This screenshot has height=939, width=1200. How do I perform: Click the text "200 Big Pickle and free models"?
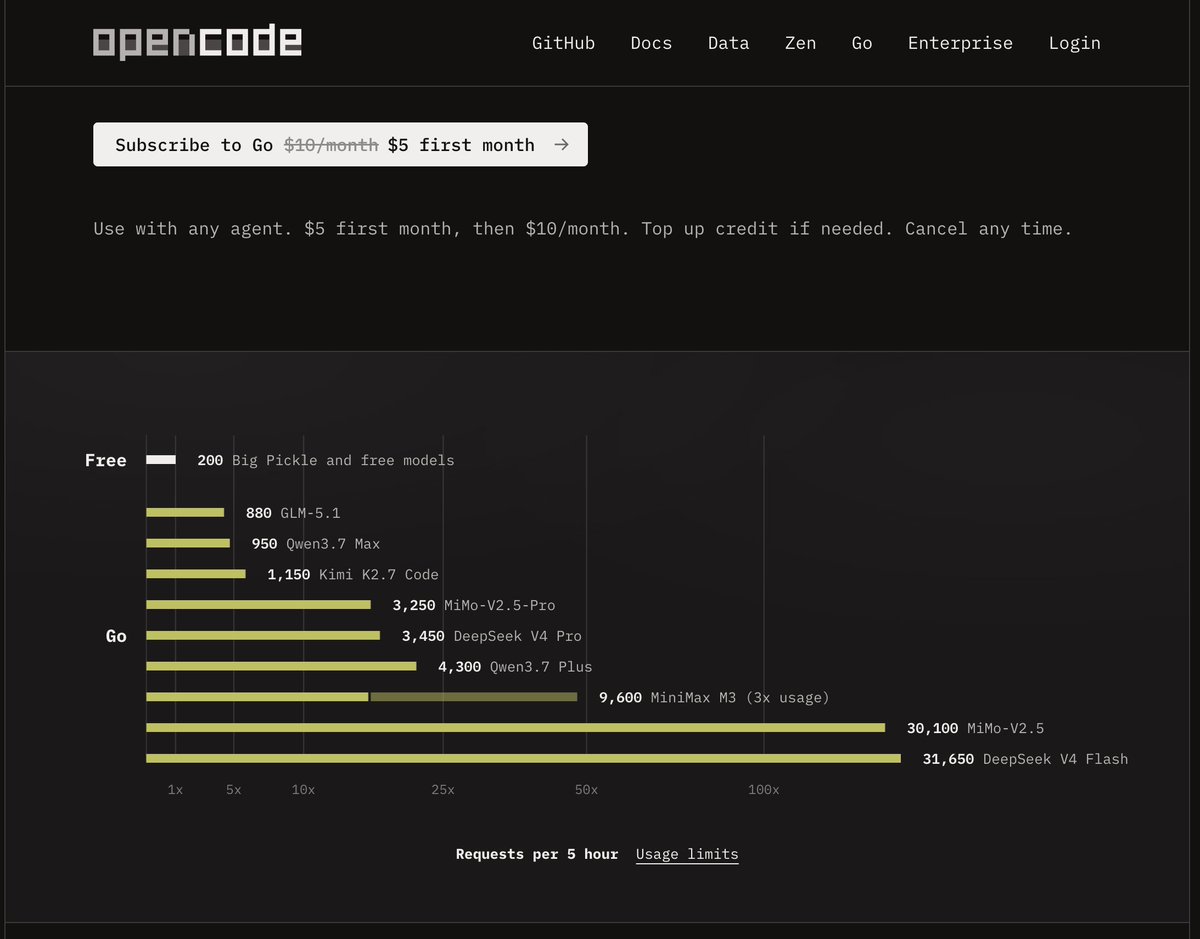point(326,460)
